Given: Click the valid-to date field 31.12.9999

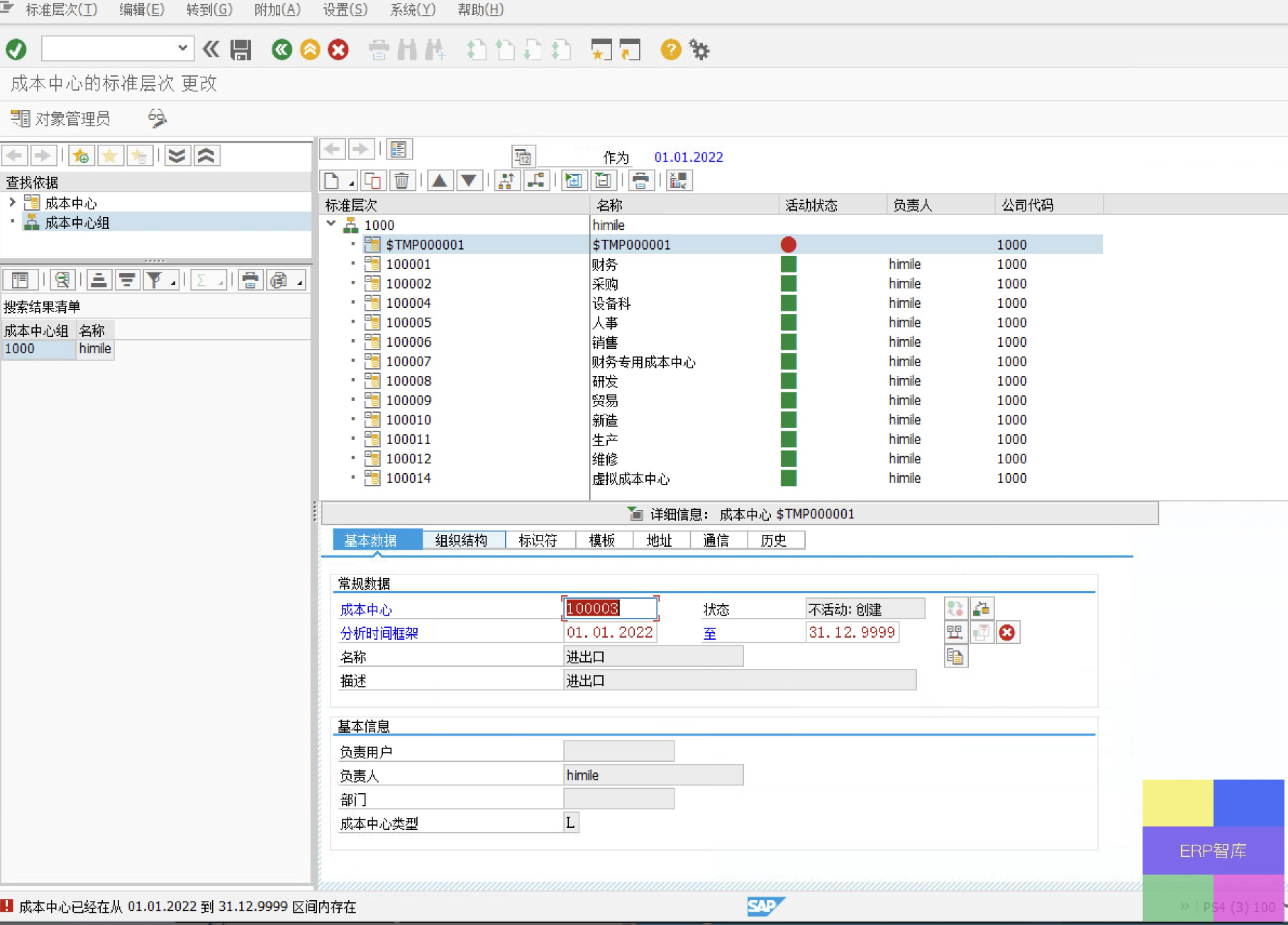Looking at the screenshot, I should point(853,633).
